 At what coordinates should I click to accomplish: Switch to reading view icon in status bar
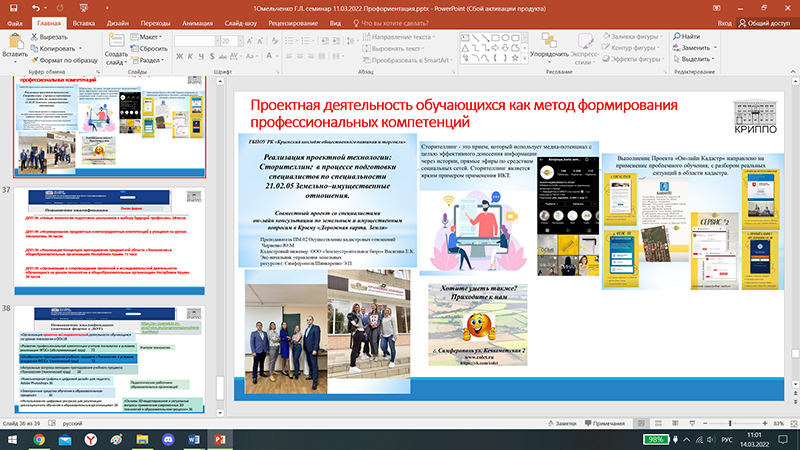pyautogui.click(x=675, y=423)
